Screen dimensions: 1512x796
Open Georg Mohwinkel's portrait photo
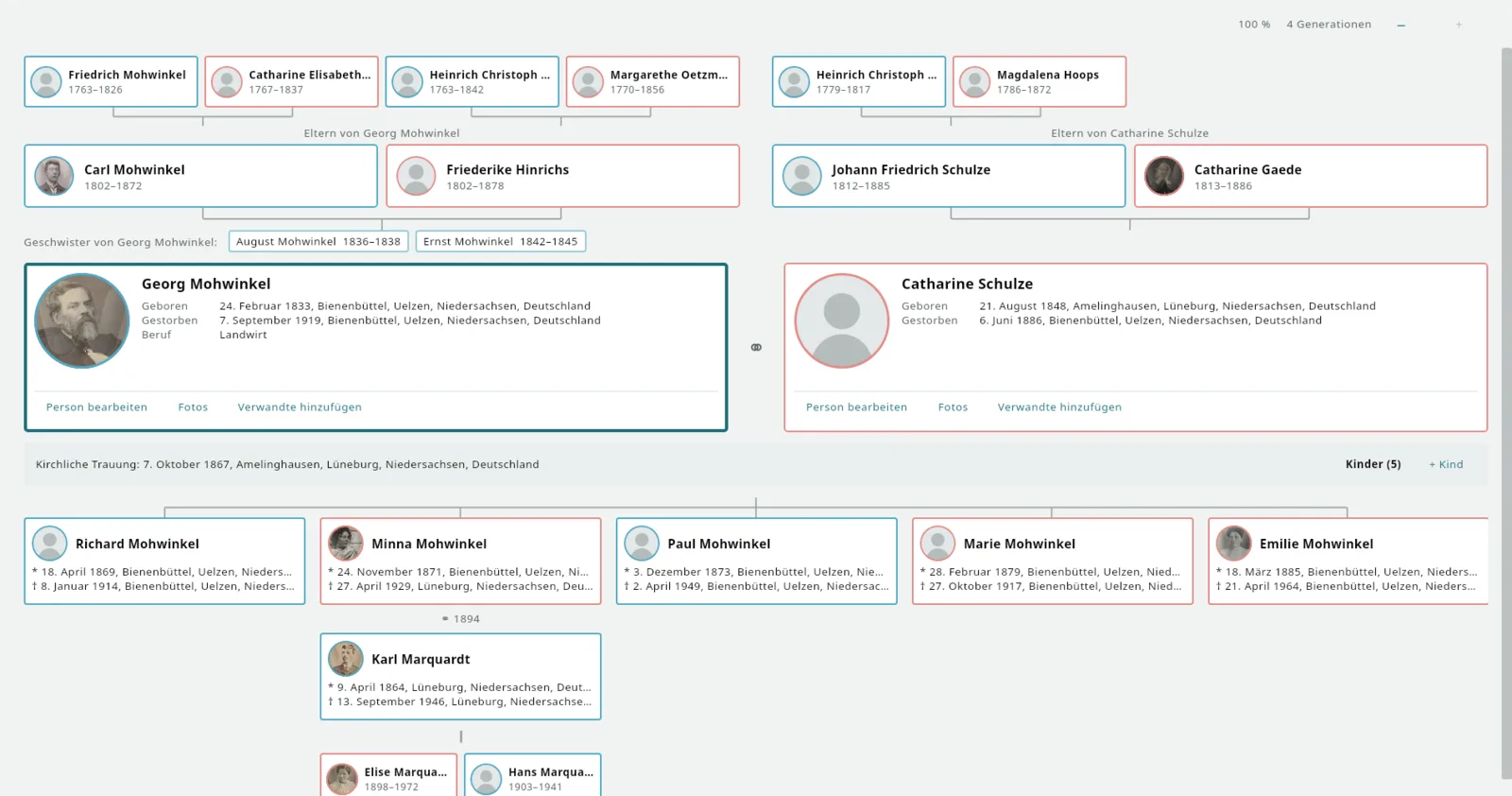[82, 320]
